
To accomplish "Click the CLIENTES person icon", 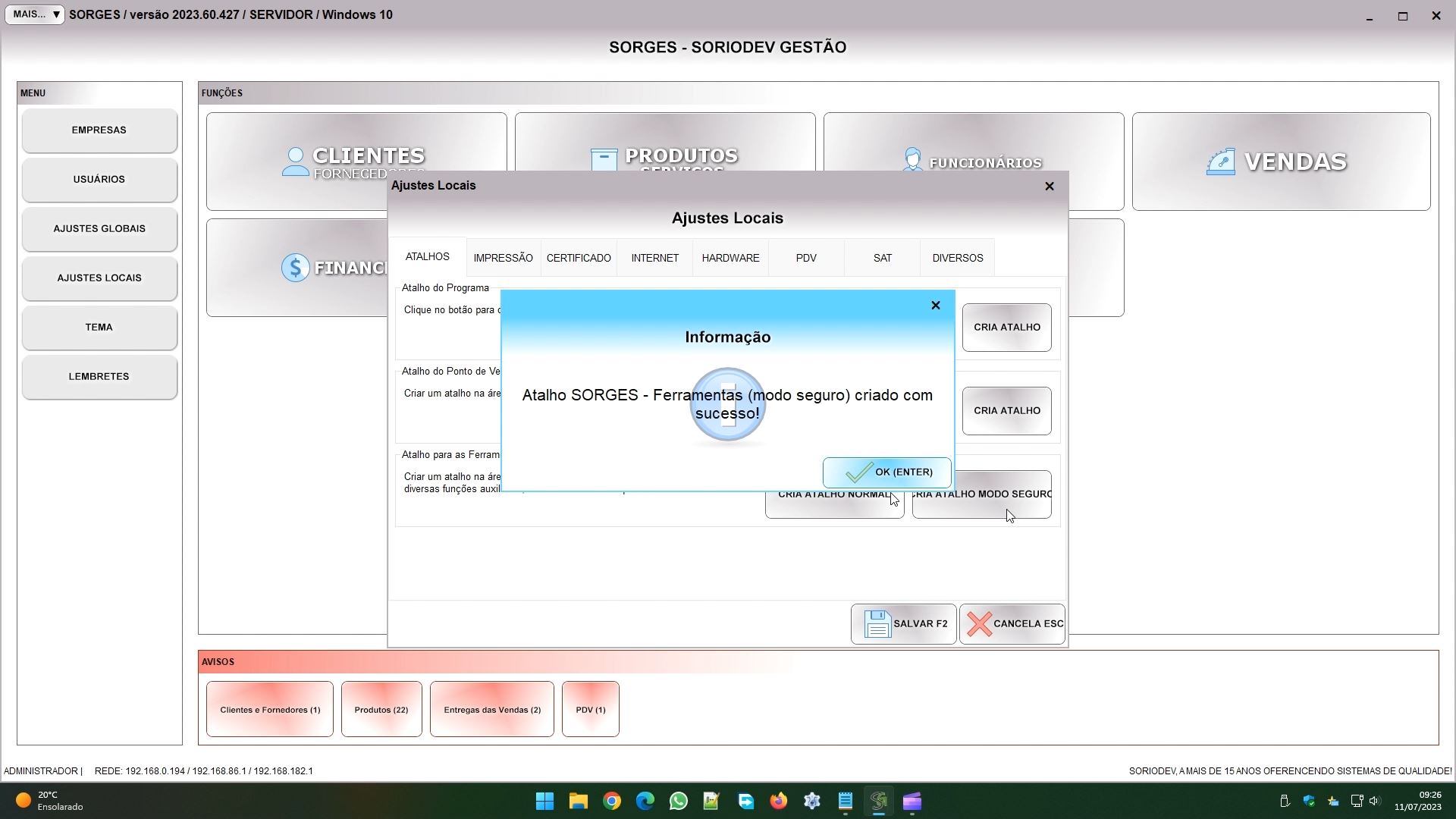I will [x=295, y=161].
